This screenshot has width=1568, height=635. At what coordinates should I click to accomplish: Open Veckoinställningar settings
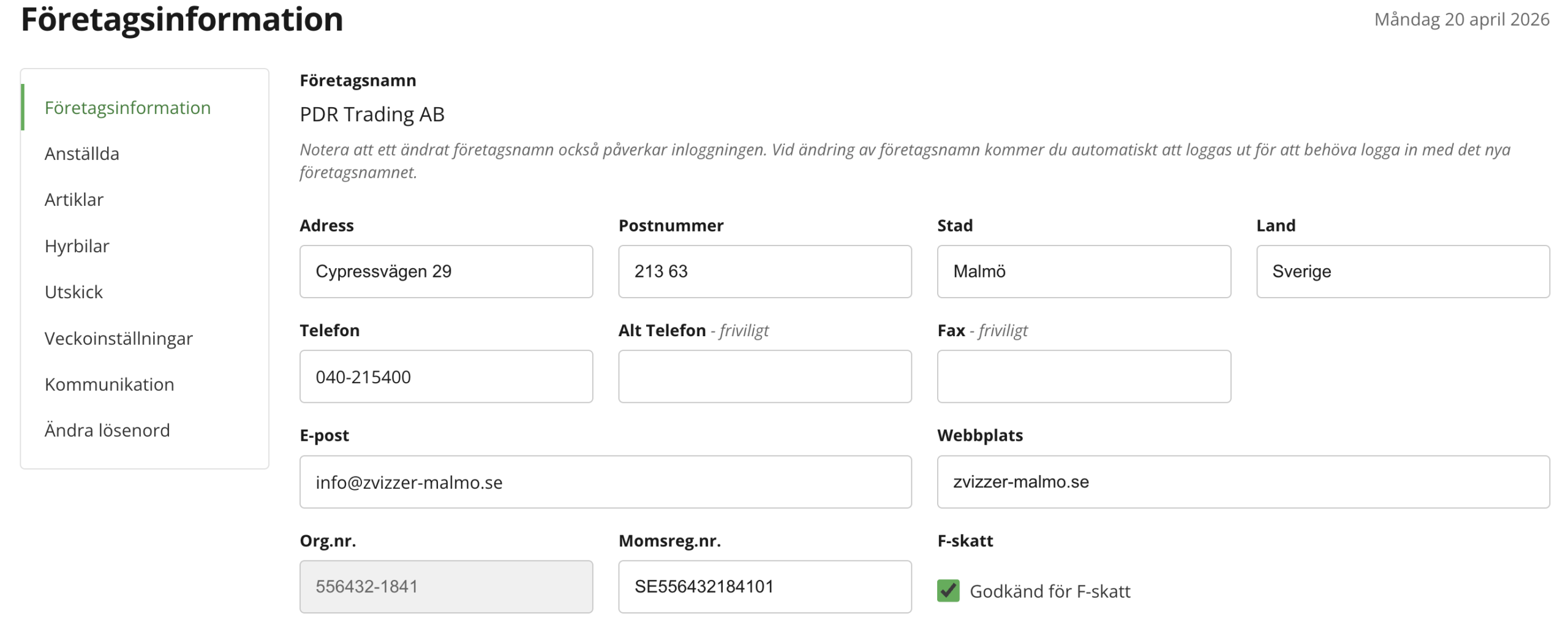pyautogui.click(x=119, y=339)
